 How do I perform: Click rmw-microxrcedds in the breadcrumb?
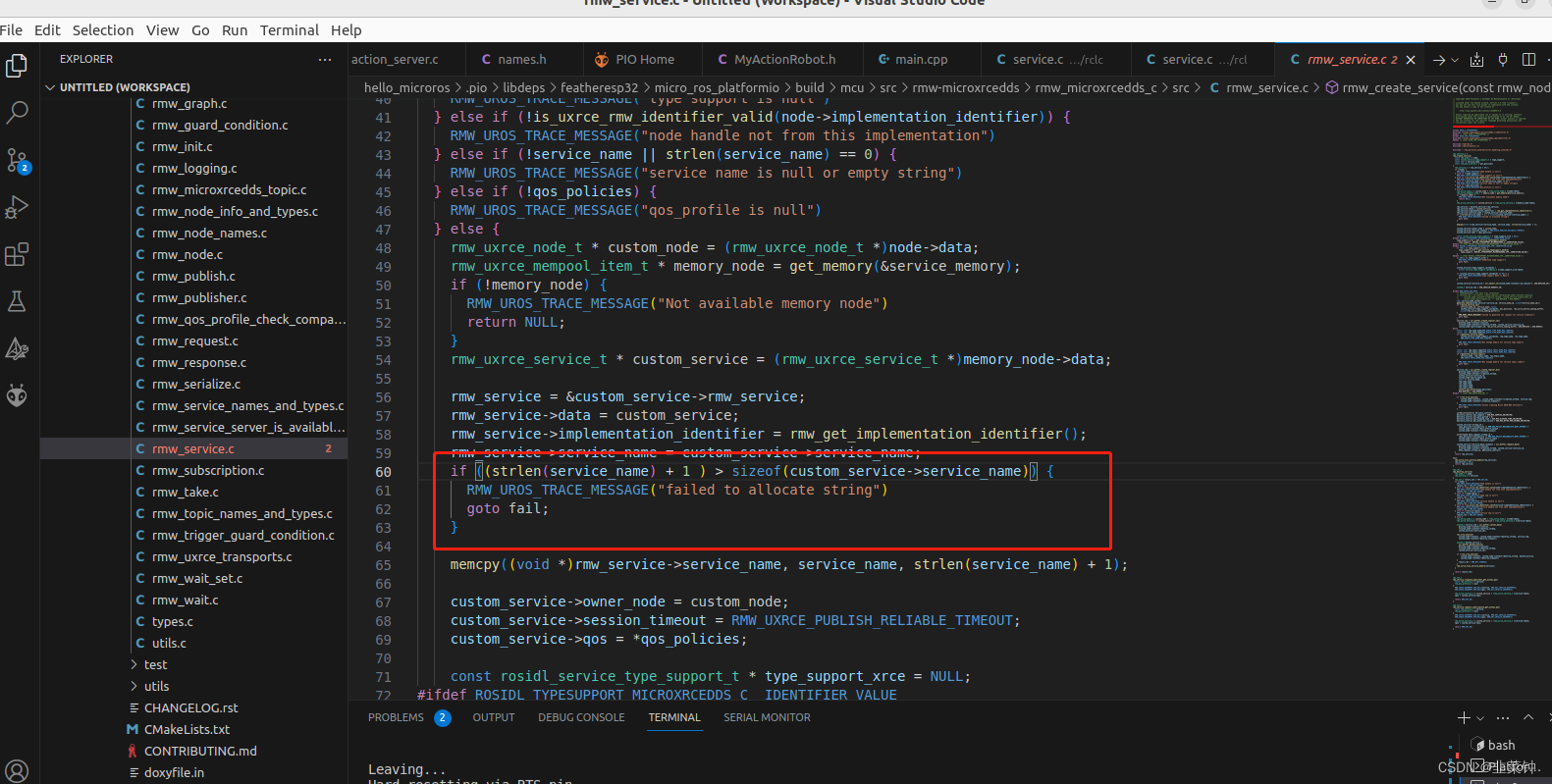966,88
